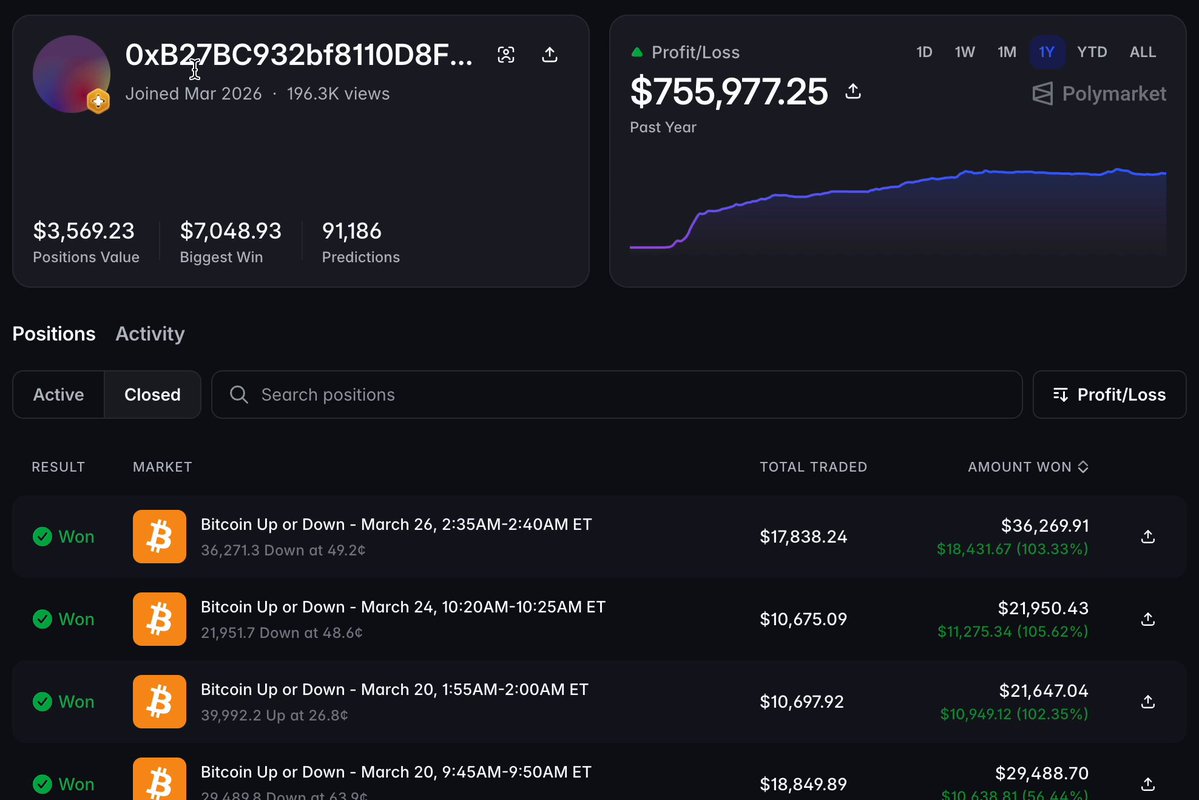Click the magnifier icon in the search box
The image size is (1199, 800).
pos(239,395)
